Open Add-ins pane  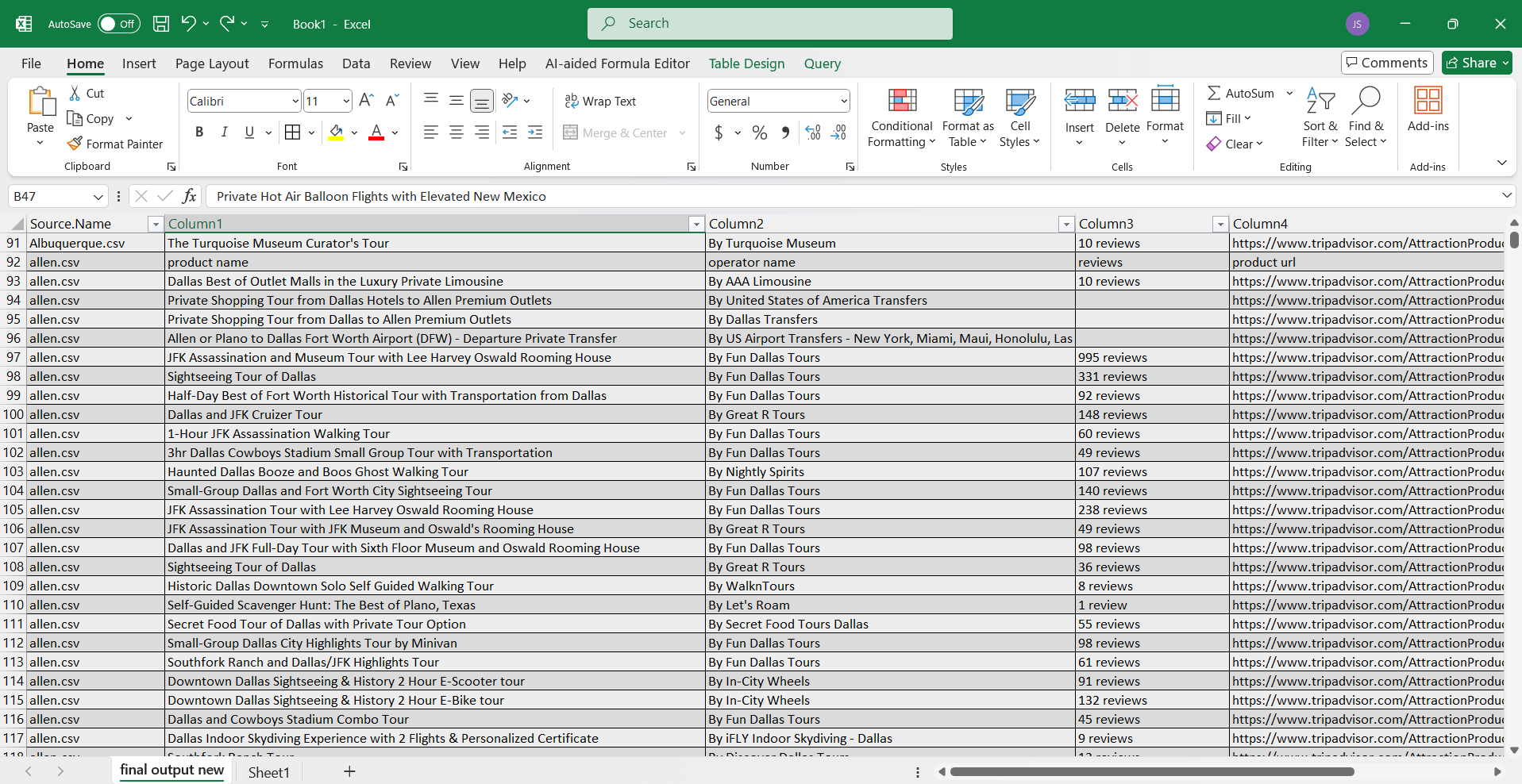point(1428,110)
